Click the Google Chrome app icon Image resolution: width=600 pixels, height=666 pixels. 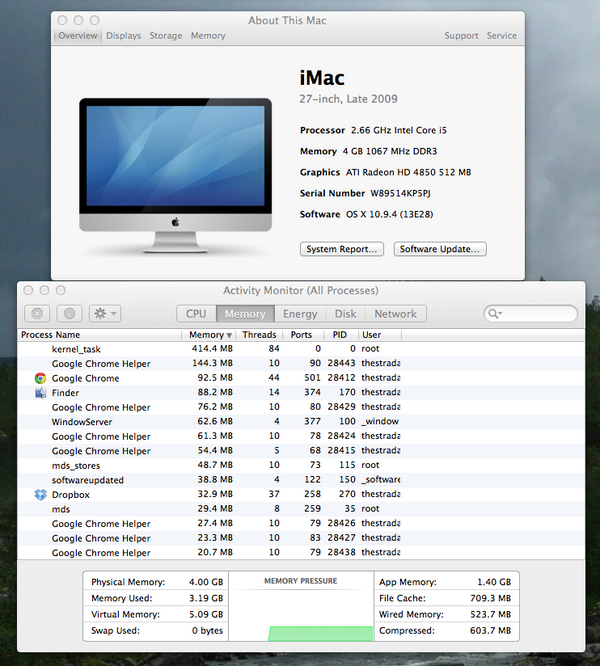40,378
